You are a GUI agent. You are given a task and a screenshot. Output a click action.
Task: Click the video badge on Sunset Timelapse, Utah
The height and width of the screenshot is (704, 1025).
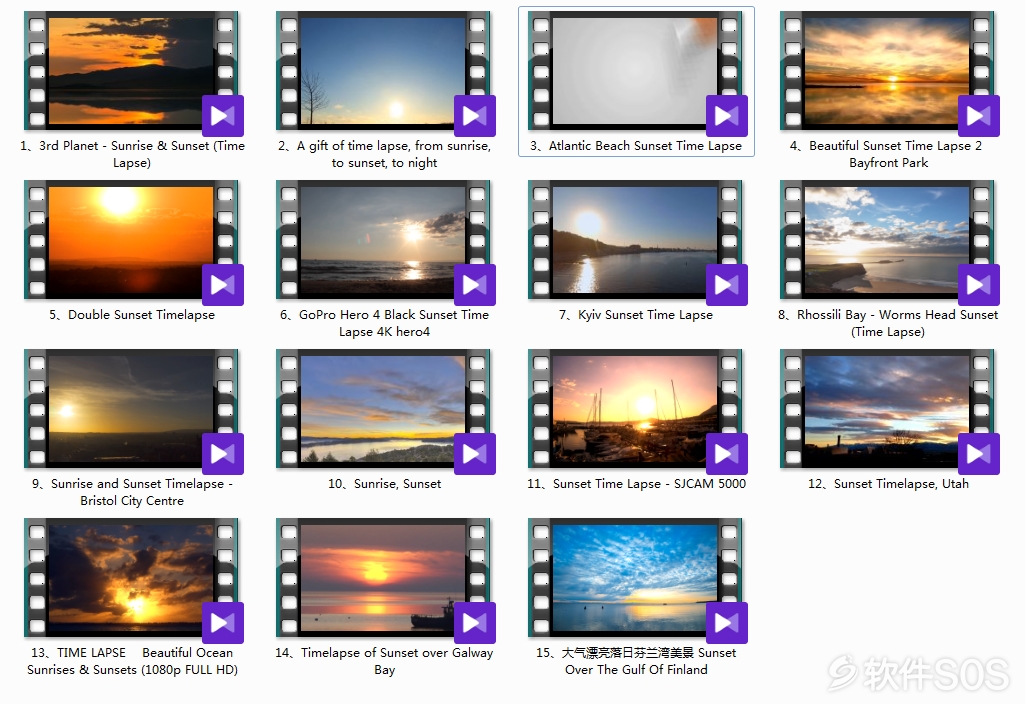pos(979,454)
